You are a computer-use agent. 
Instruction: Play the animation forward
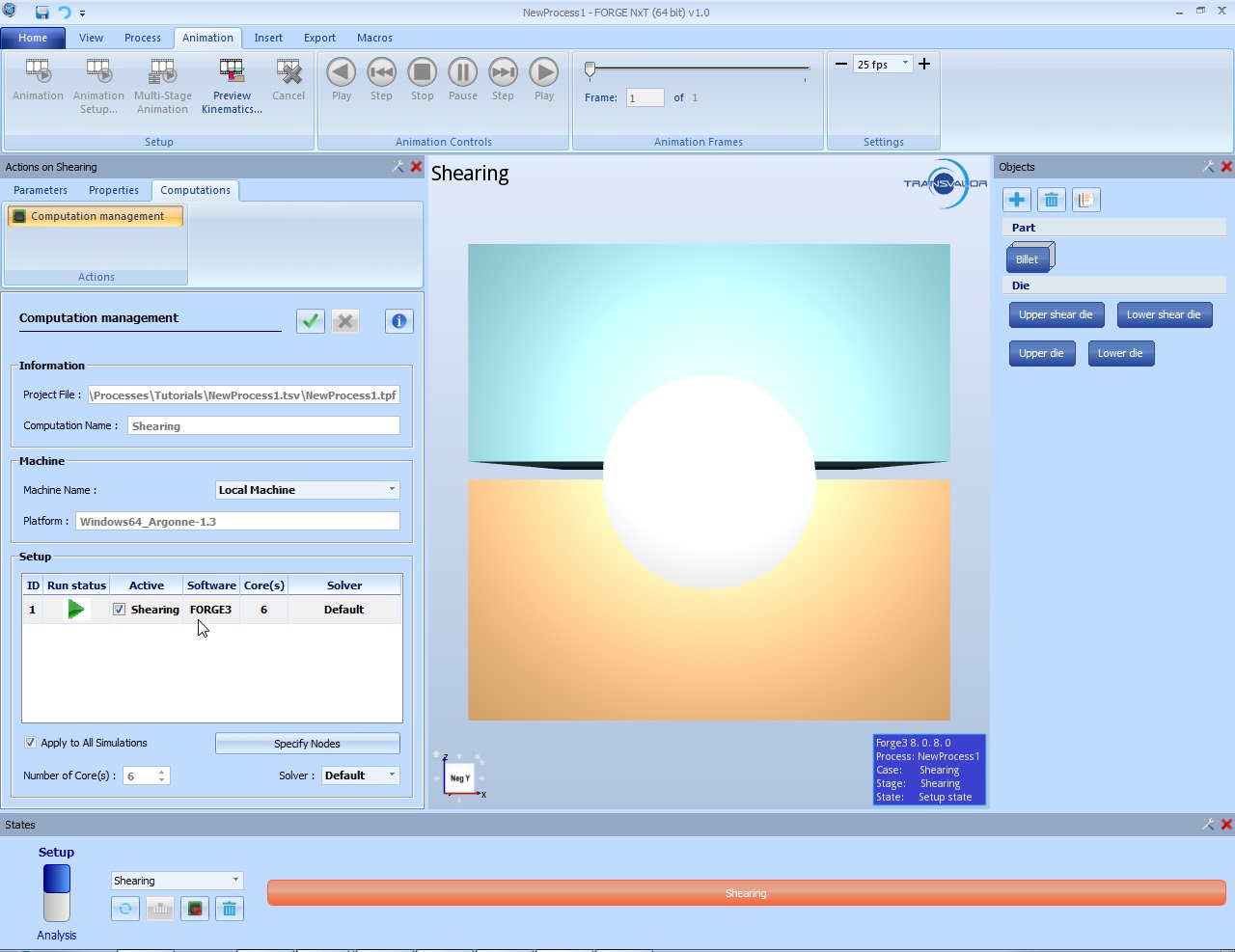tap(544, 72)
